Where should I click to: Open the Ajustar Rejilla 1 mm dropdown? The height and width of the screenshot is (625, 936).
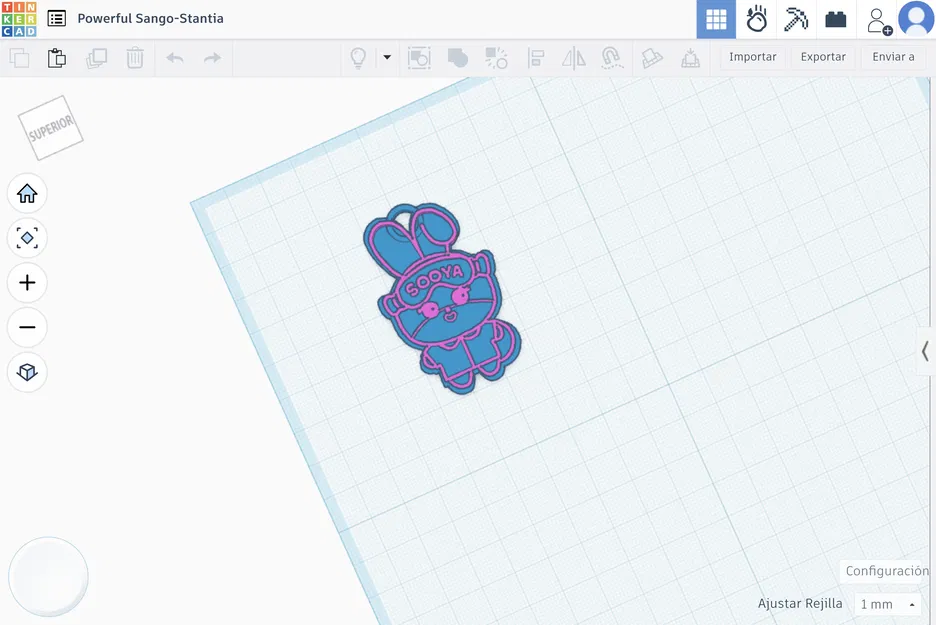(888, 604)
